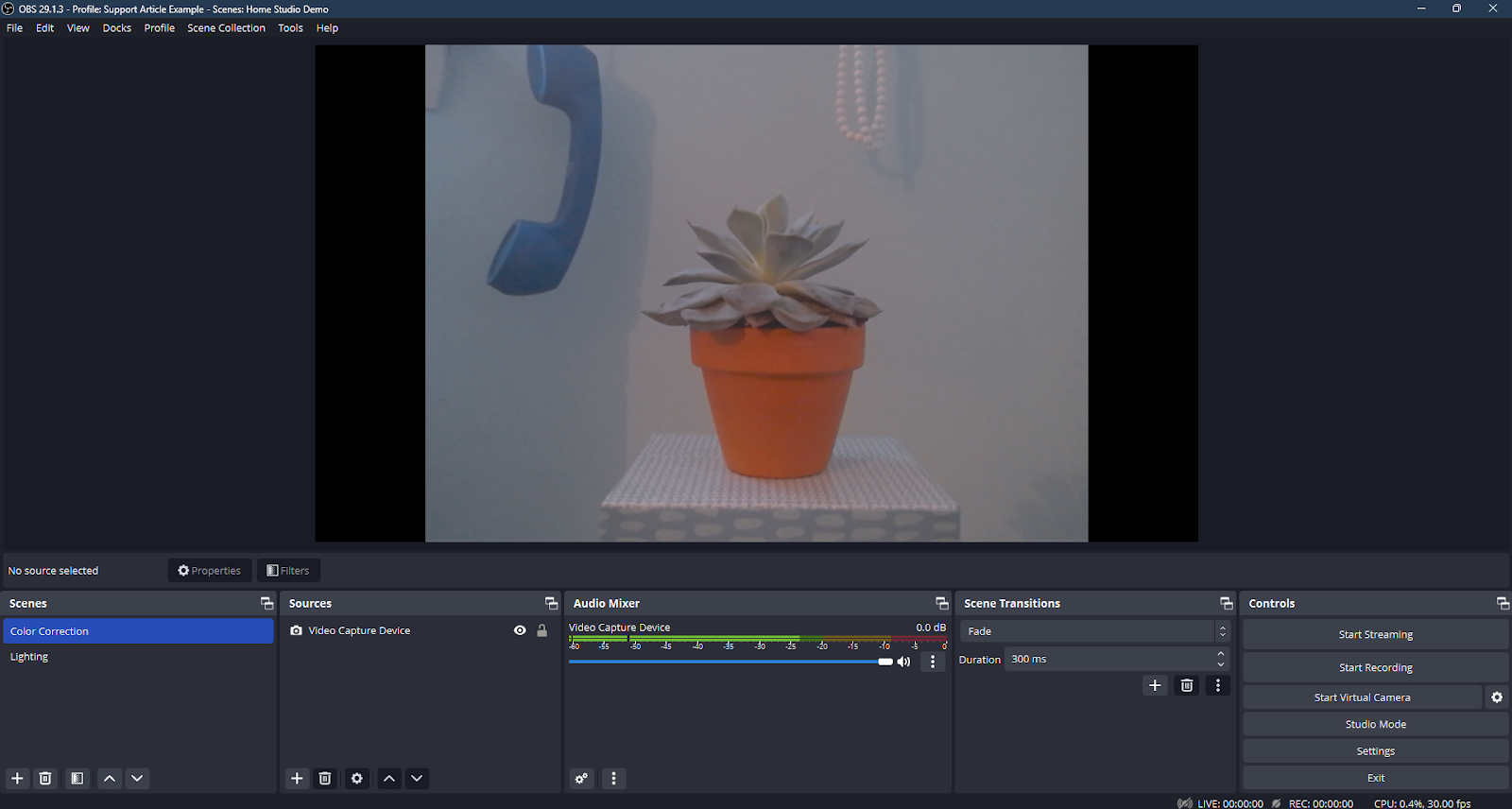
Task: Click the 0.0 dB volume readout
Action: 931,628
